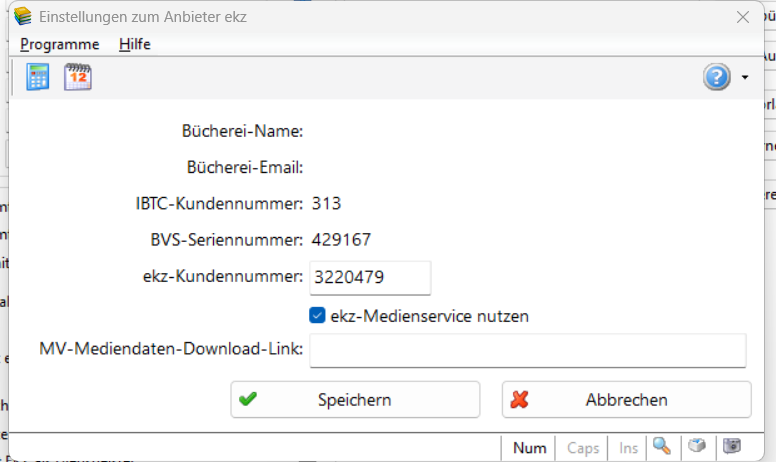The height and width of the screenshot is (462, 776).
Task: Open the calculator tool in toolbar
Action: click(x=38, y=77)
